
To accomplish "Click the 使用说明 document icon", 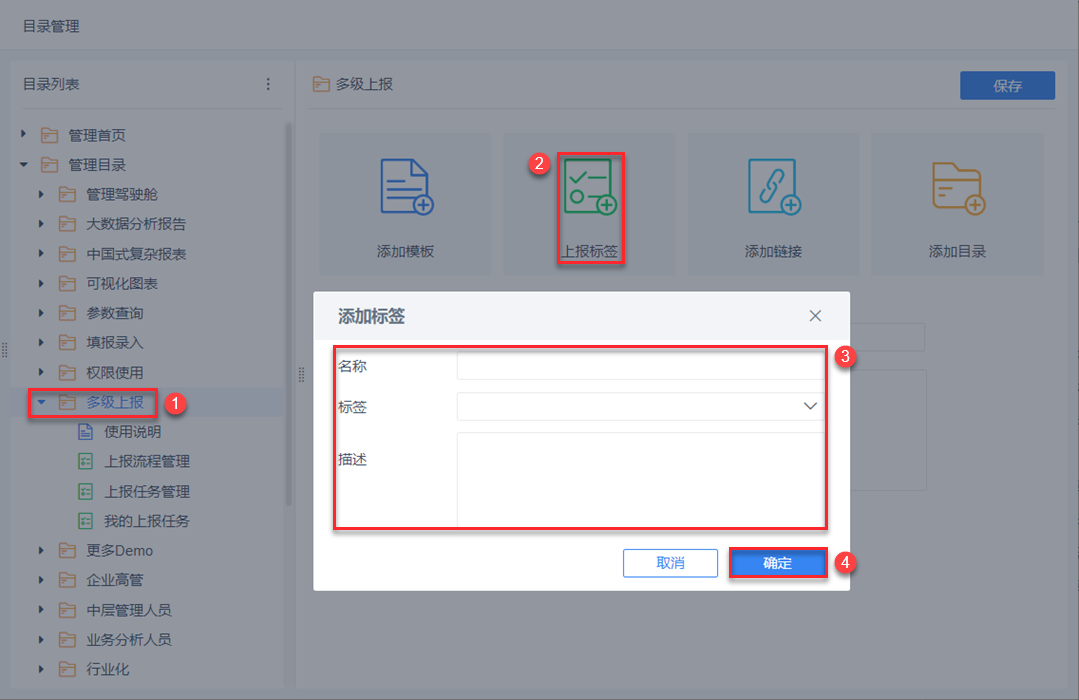I will coord(85,432).
